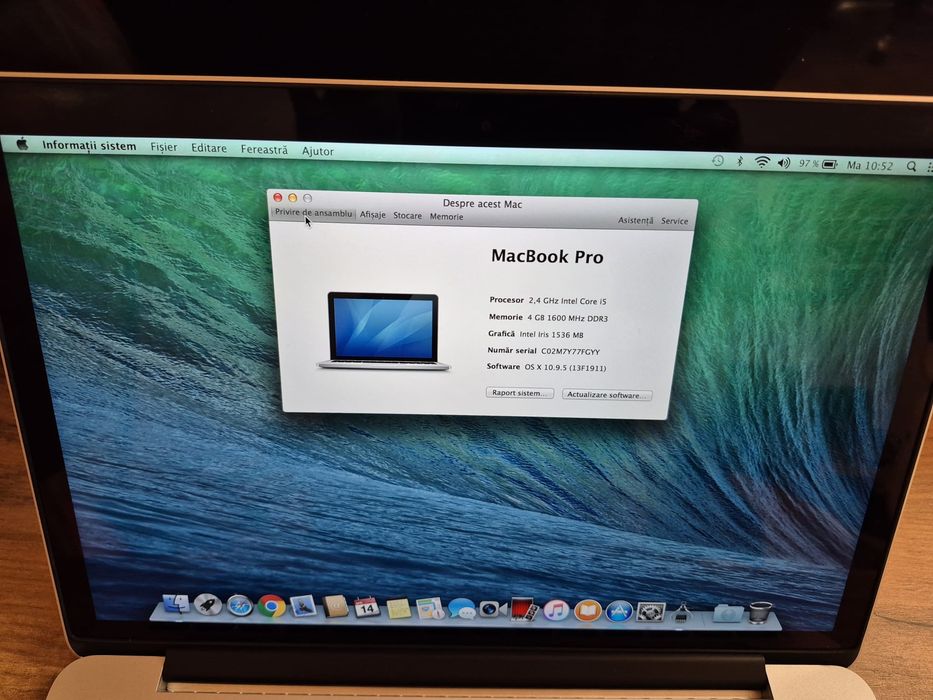This screenshot has height=700, width=933.
Task: Open Calendar showing 14 in dock
Action: tap(367, 607)
